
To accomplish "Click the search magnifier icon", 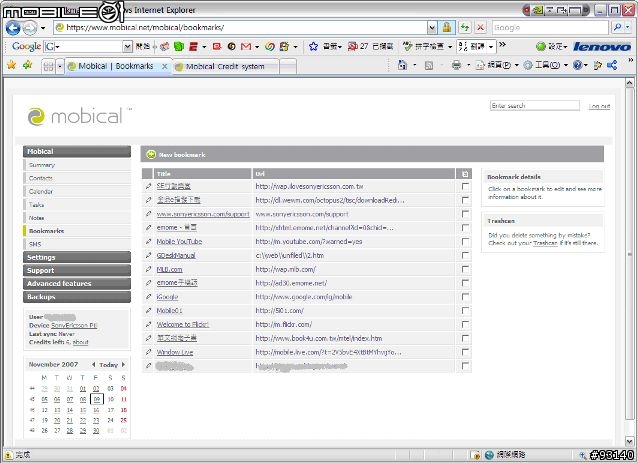I will (618, 27).
